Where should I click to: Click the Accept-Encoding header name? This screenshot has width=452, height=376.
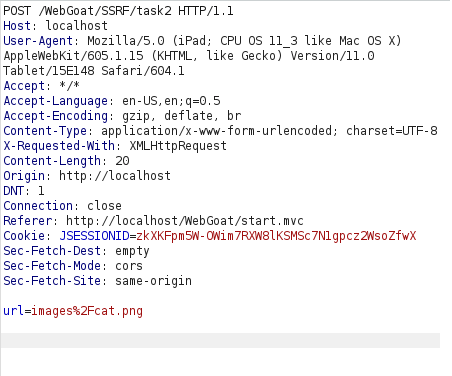(56, 116)
